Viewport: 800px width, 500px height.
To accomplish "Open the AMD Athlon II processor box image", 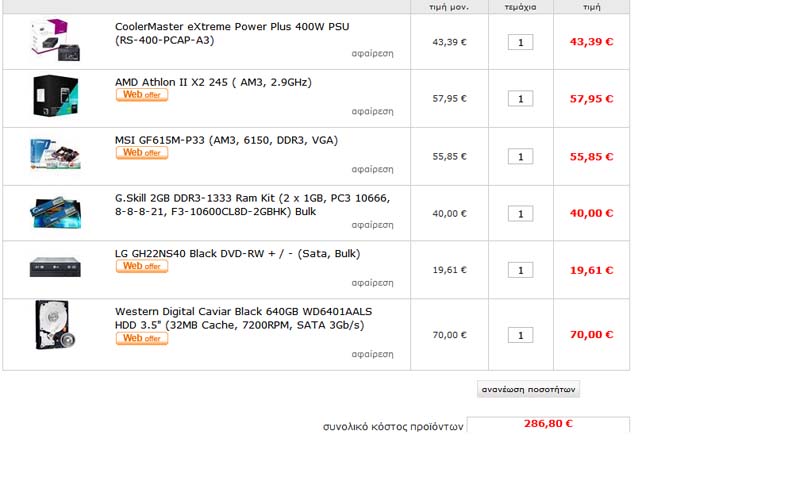I will point(56,96).
